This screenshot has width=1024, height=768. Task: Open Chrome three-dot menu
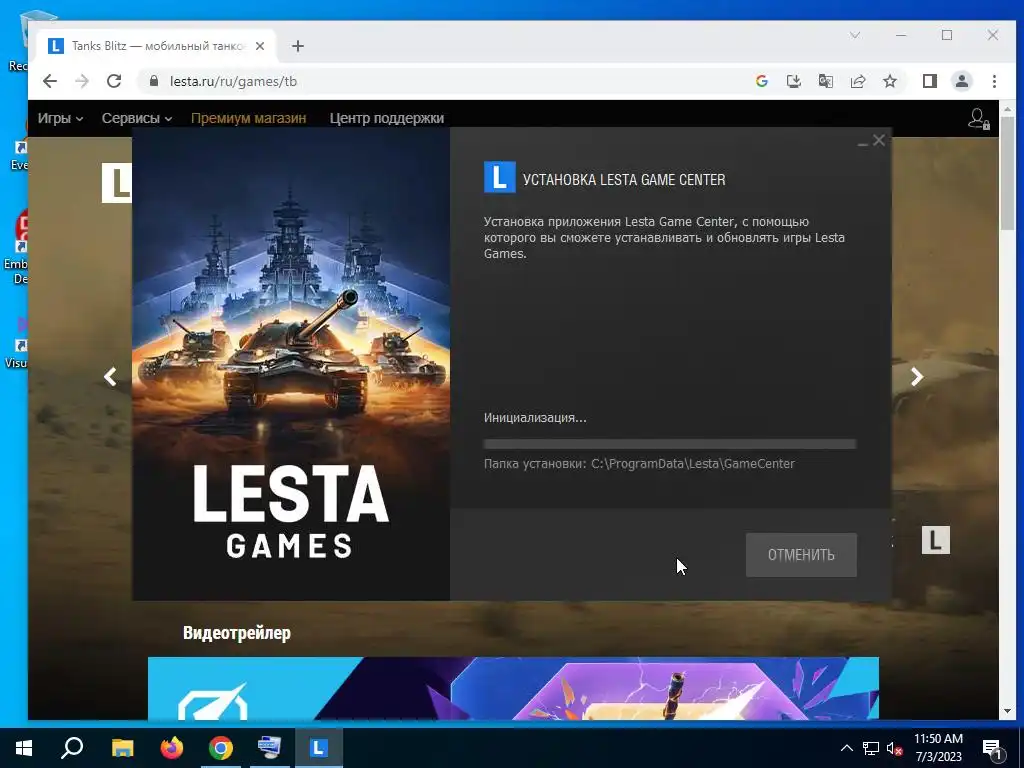tap(994, 81)
